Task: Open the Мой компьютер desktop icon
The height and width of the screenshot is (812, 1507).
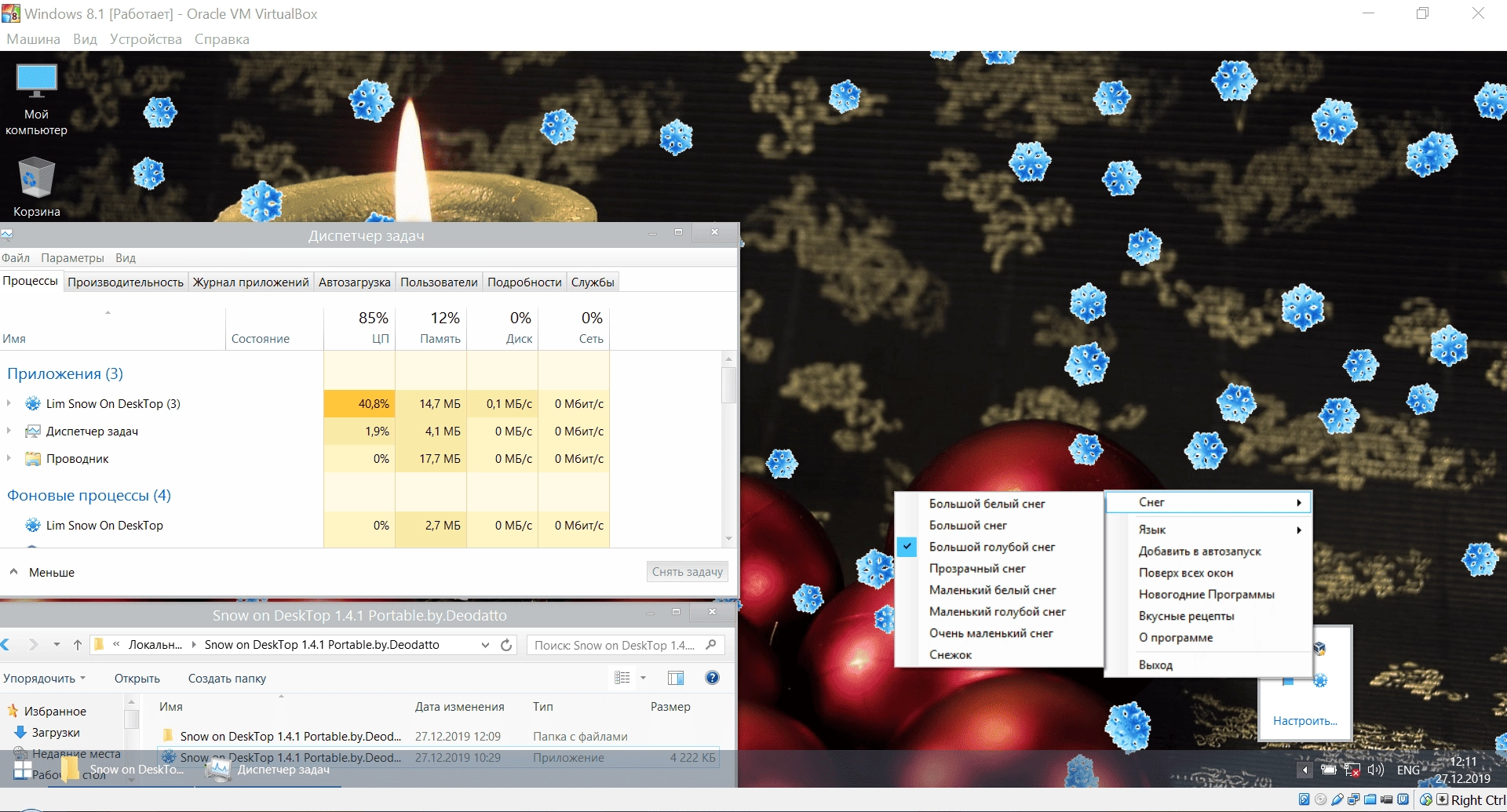Action: (36, 99)
